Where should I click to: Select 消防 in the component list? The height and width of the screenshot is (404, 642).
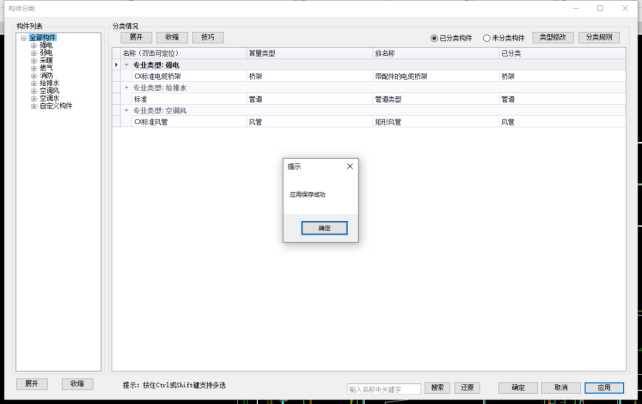pyautogui.click(x=46, y=75)
